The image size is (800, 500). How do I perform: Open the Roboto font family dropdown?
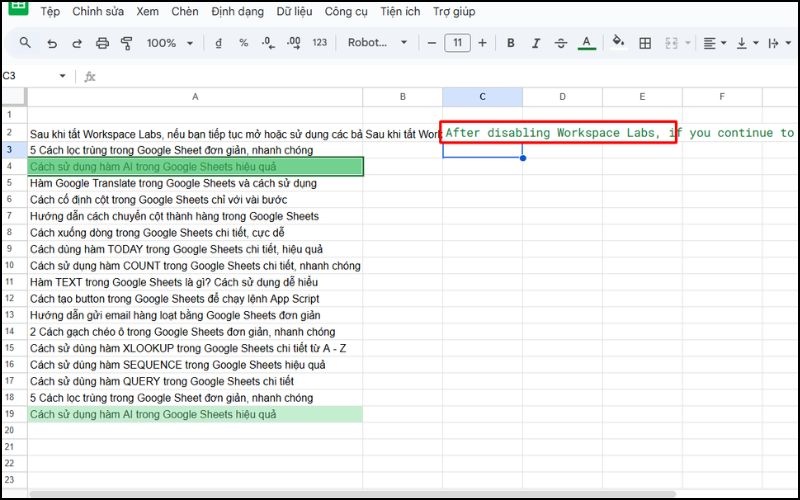click(378, 43)
